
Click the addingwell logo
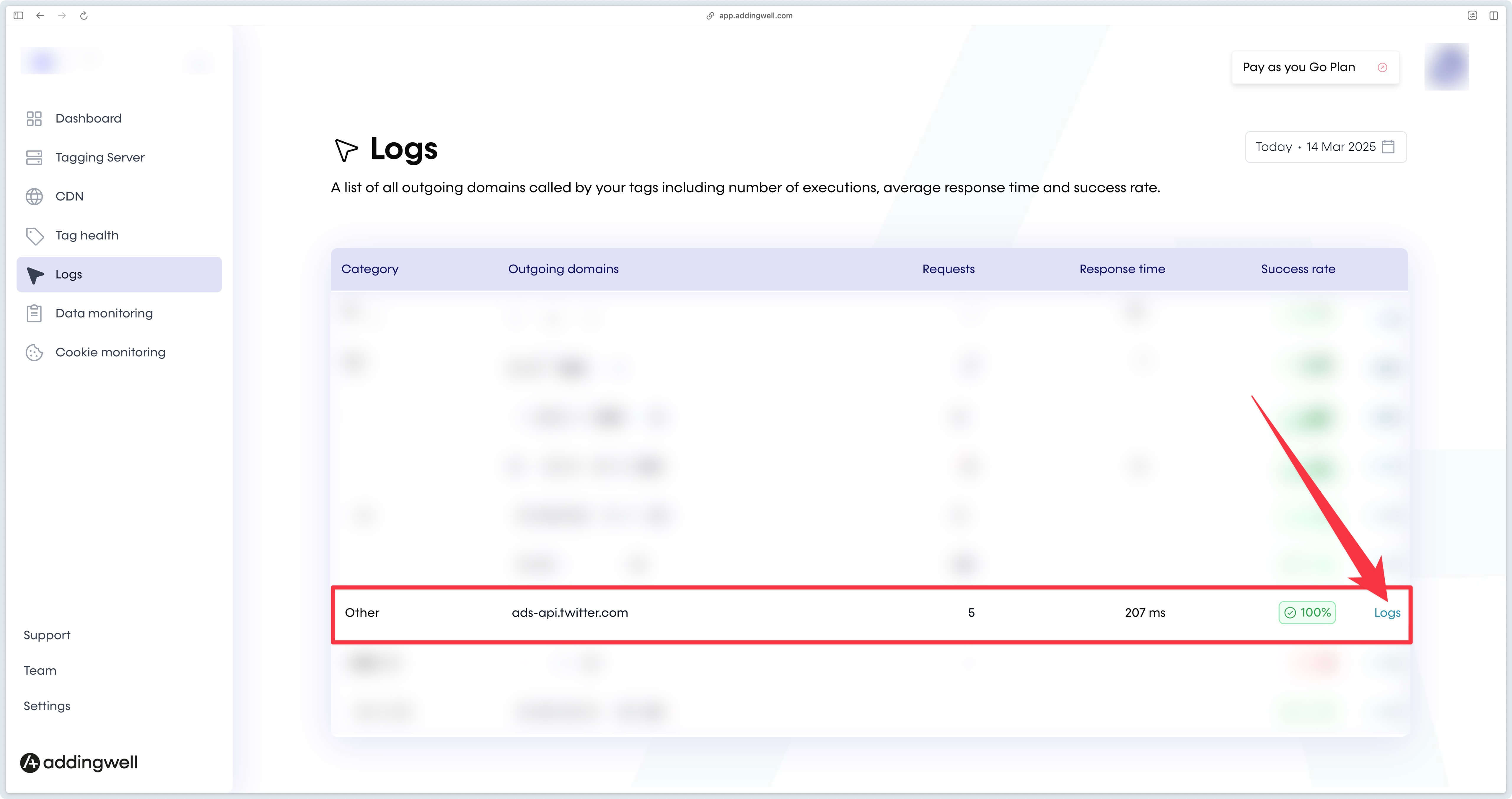(79, 762)
